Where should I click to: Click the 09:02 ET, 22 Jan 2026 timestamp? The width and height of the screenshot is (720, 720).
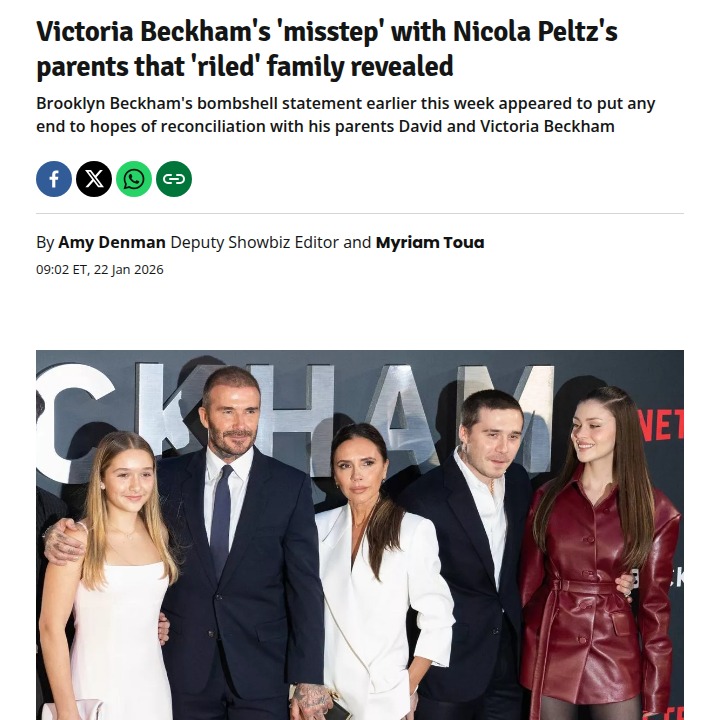[100, 270]
